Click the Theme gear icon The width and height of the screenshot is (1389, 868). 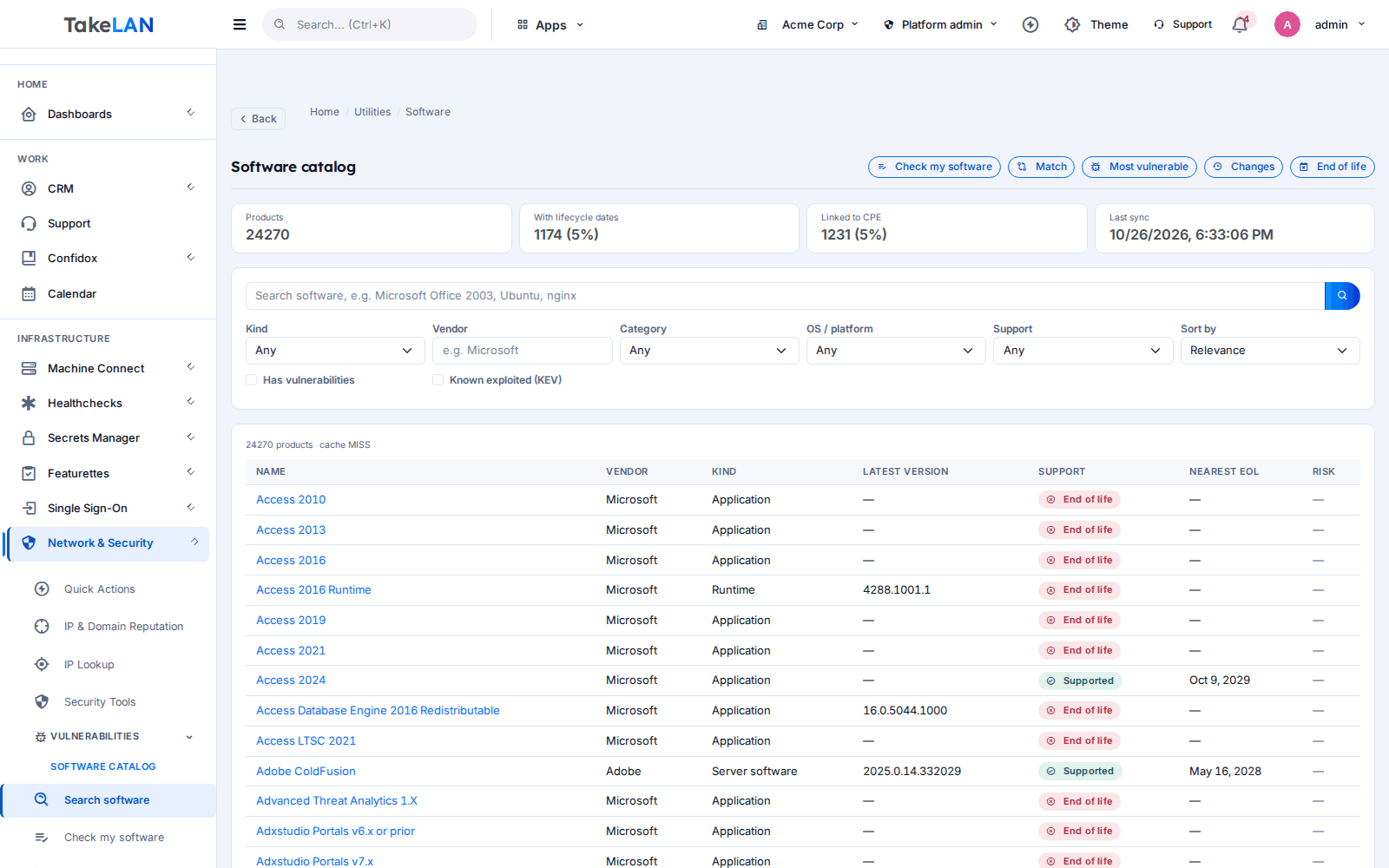1072,24
